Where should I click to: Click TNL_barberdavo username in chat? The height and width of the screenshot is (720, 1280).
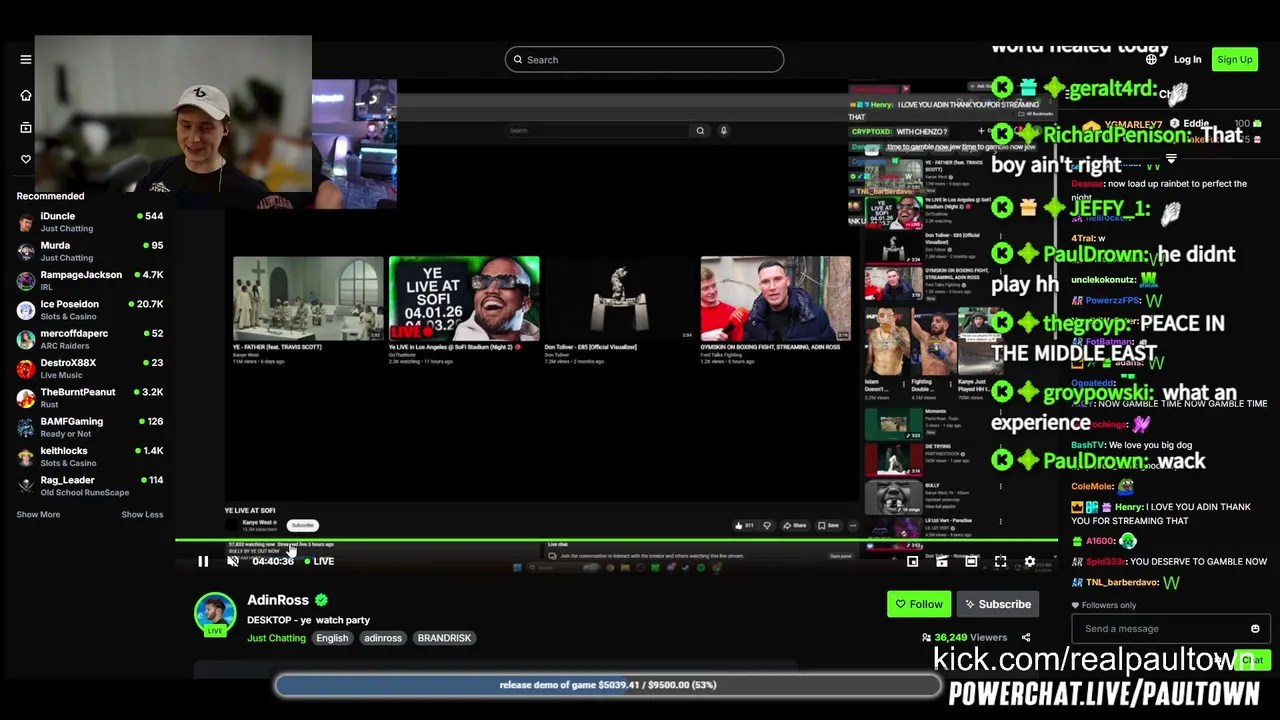pos(1120,582)
